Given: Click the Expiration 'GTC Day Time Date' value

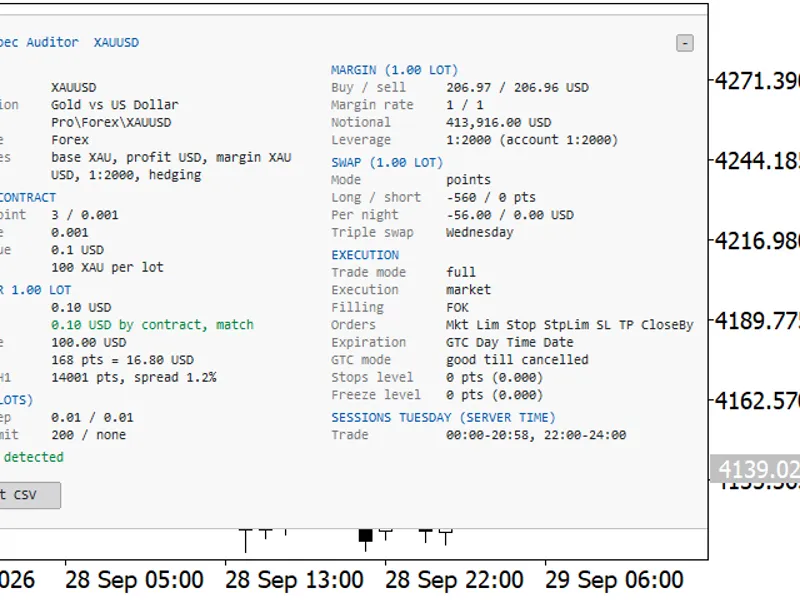Looking at the screenshot, I should pyautogui.click(x=509, y=342).
